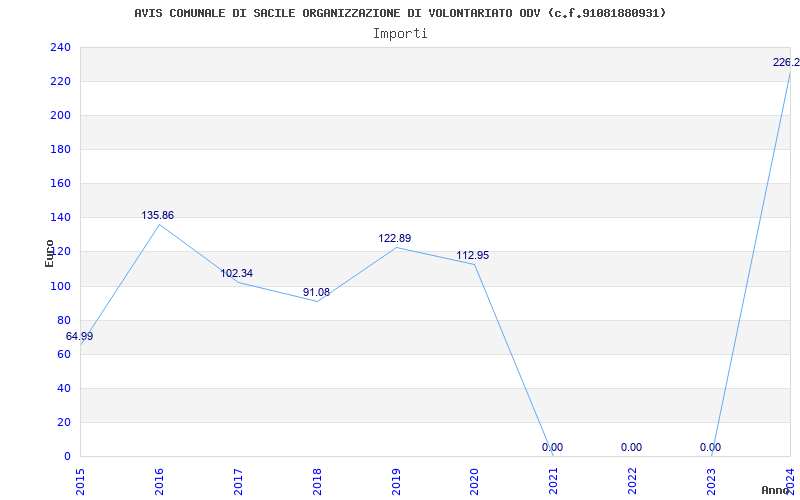
Task: Click the 2019 x-axis year label
Action: [396, 482]
